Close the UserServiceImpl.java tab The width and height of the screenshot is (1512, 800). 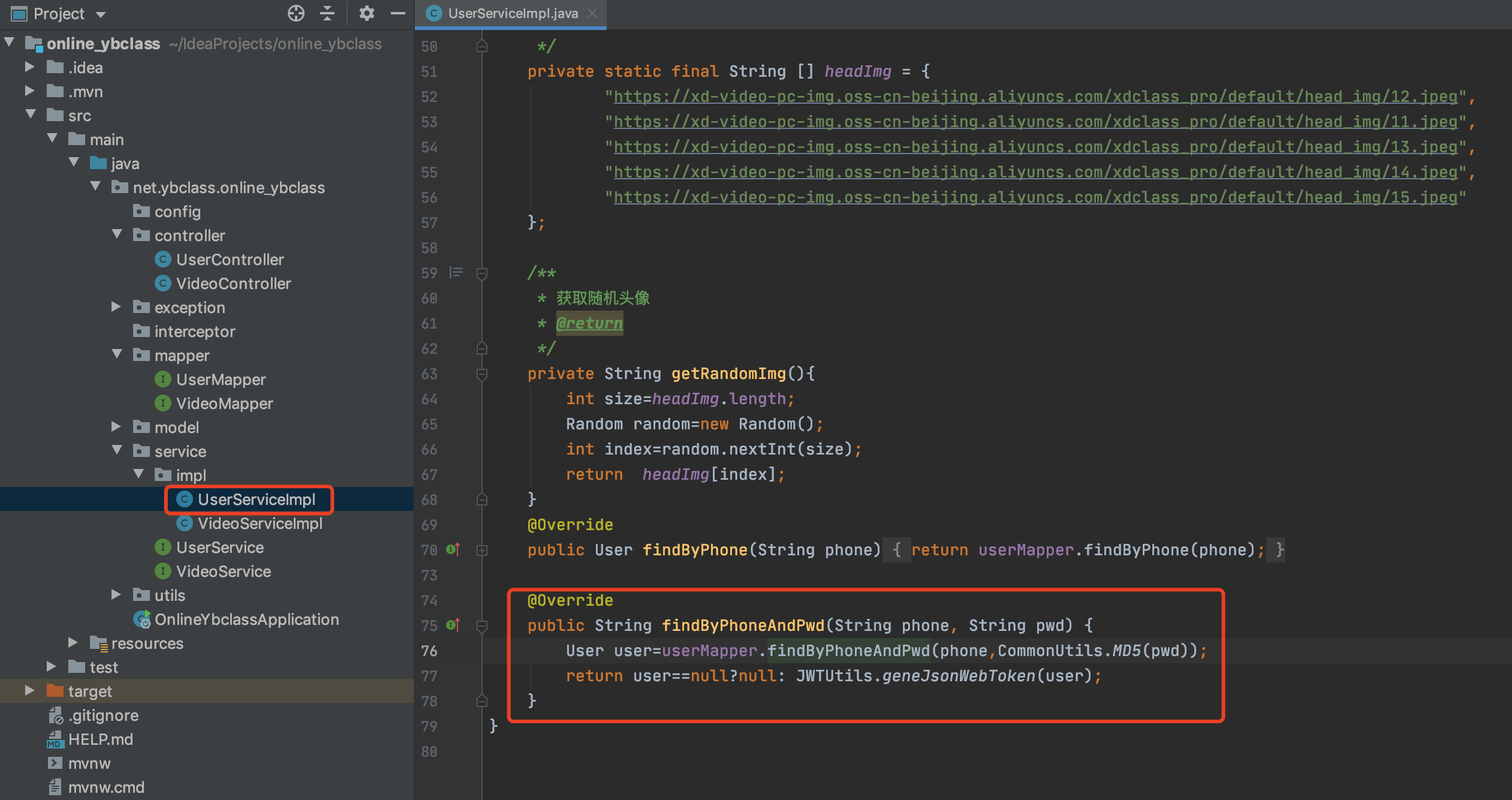pos(592,13)
